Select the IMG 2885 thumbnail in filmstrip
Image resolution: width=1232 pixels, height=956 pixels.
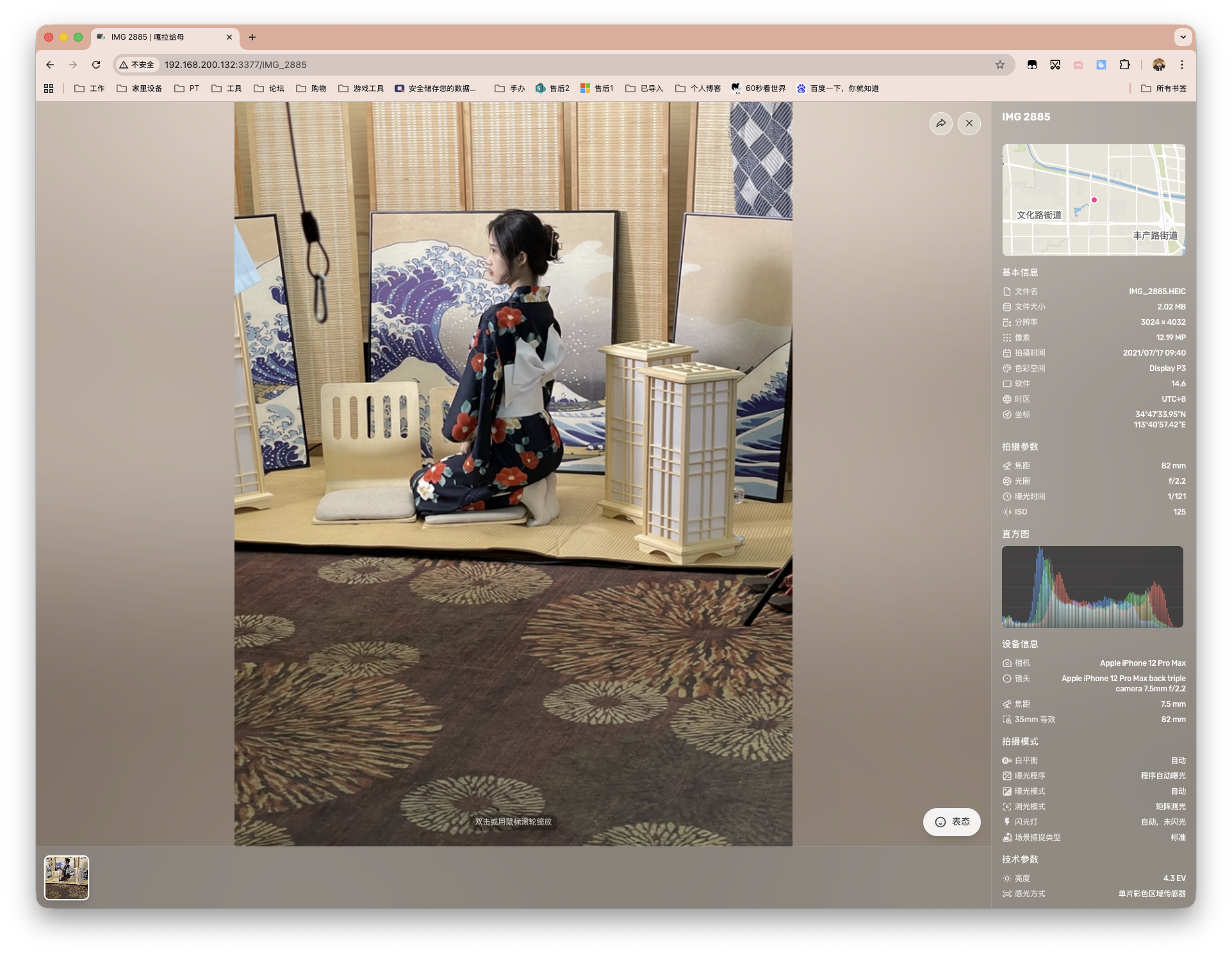(x=67, y=878)
